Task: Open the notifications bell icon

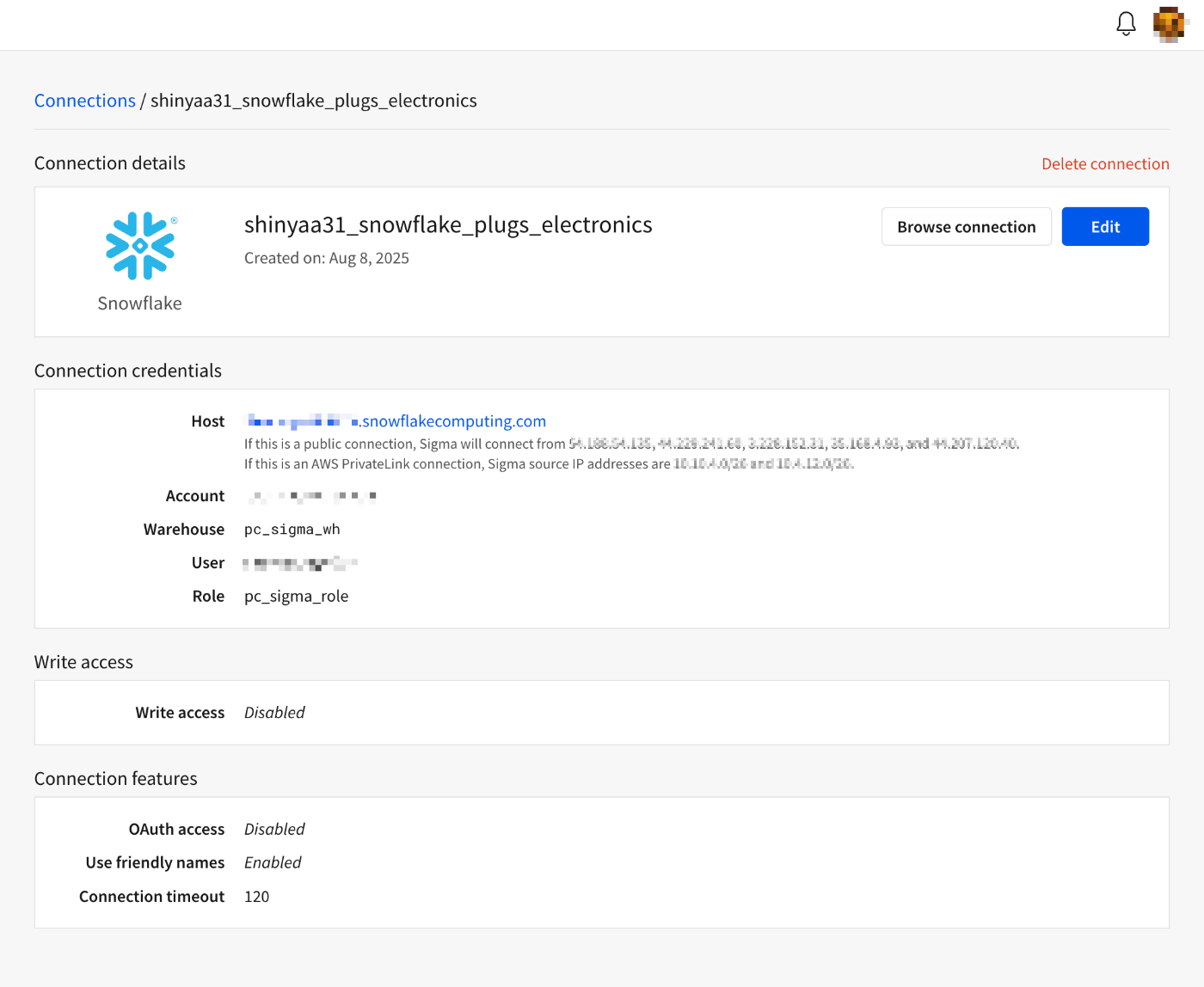Action: [1126, 23]
